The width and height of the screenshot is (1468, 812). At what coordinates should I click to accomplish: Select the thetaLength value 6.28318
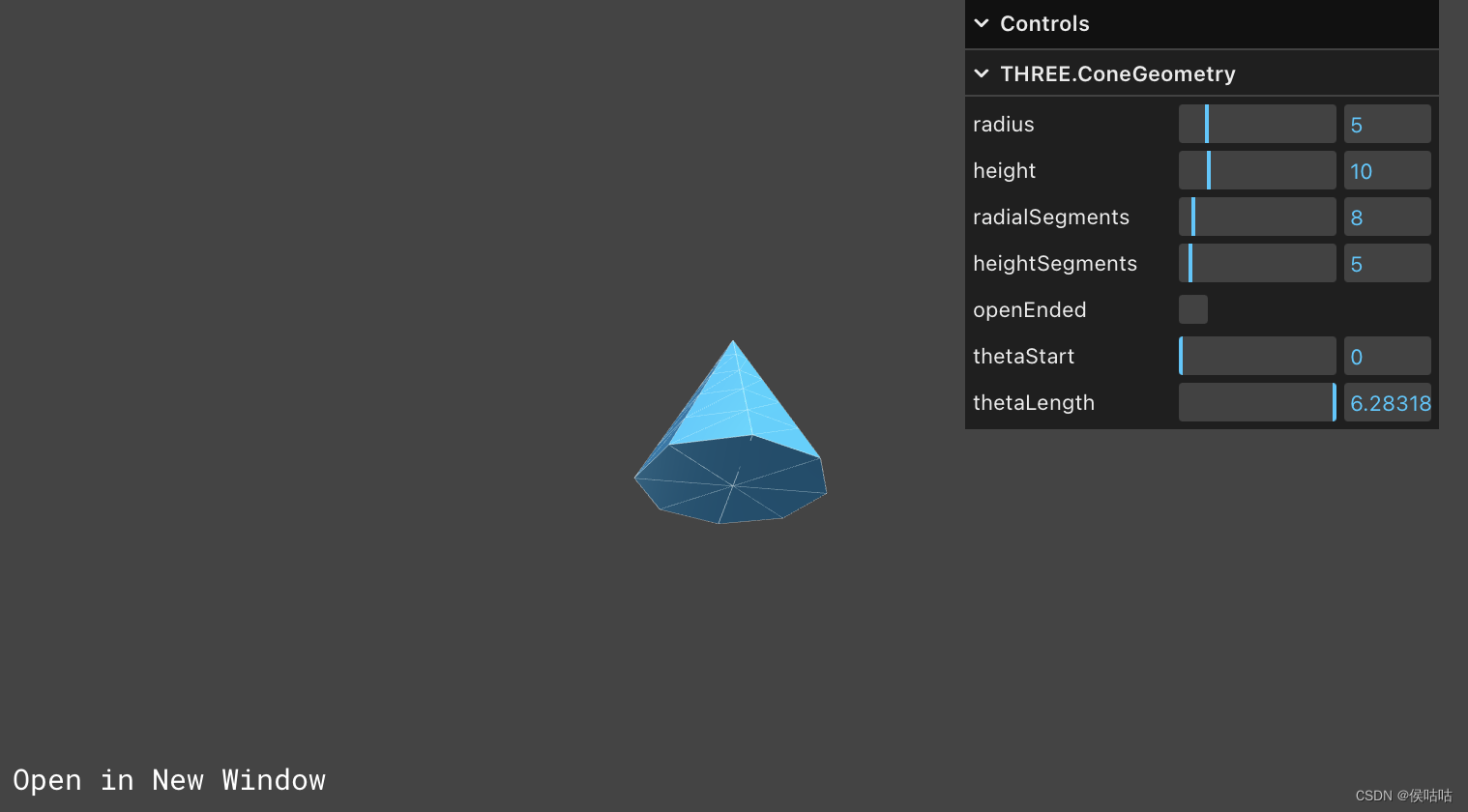tap(1387, 402)
